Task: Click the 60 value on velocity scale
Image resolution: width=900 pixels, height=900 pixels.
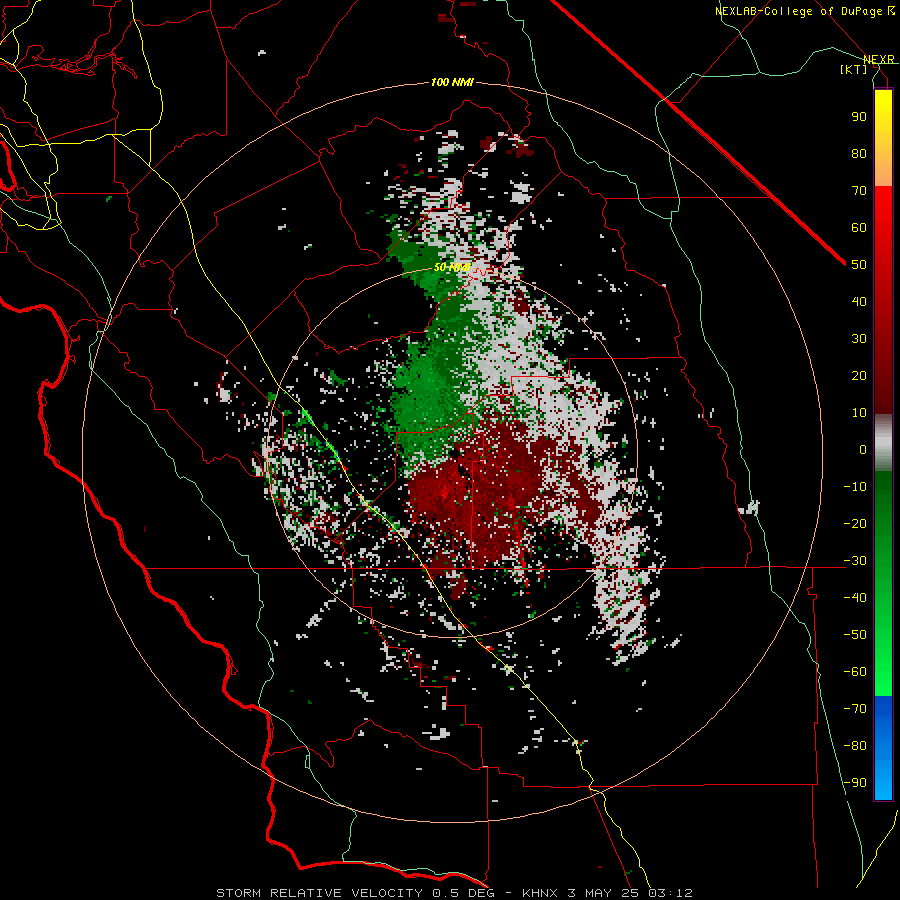Action: click(x=859, y=228)
